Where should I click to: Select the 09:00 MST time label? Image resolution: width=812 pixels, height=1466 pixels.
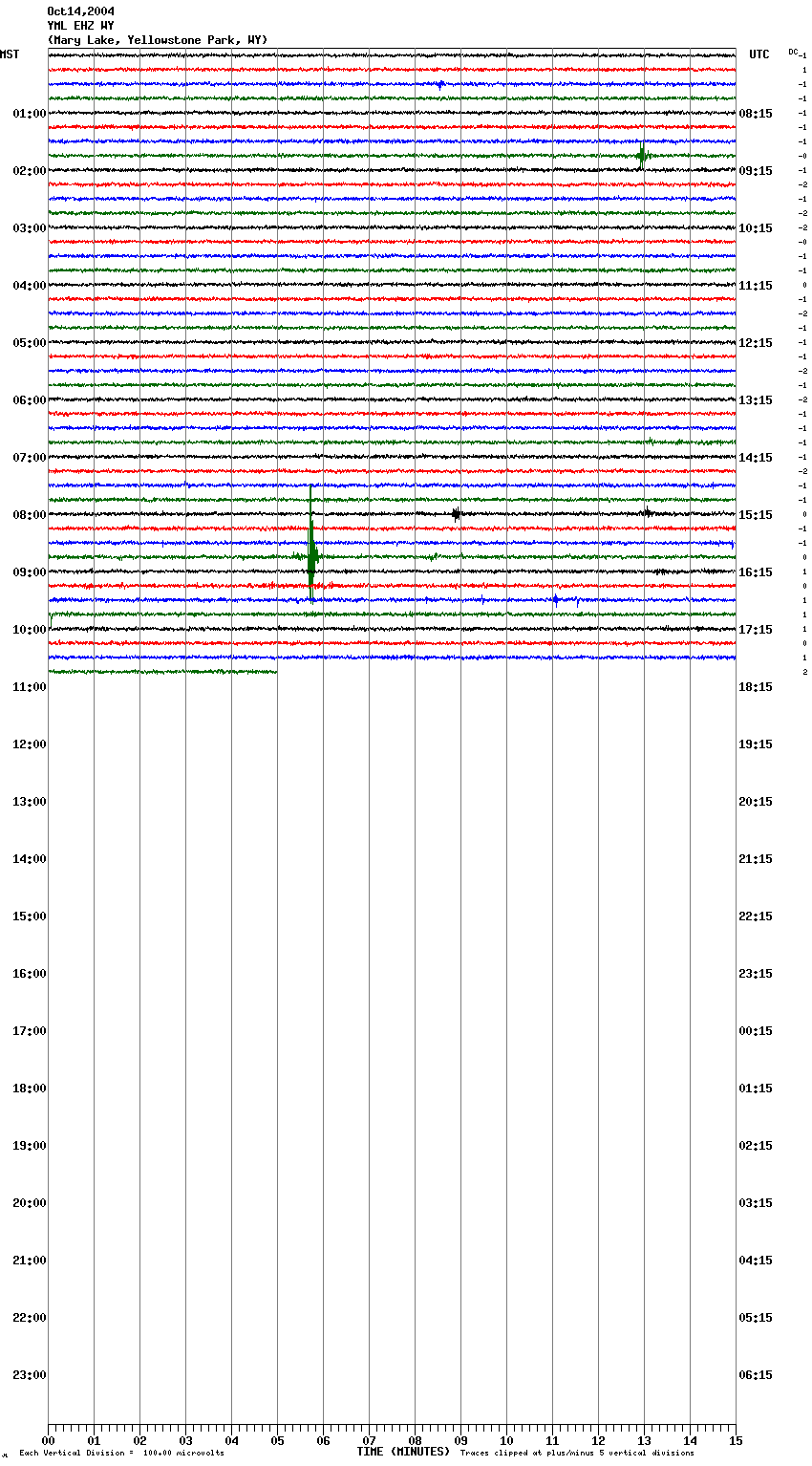tap(30, 572)
